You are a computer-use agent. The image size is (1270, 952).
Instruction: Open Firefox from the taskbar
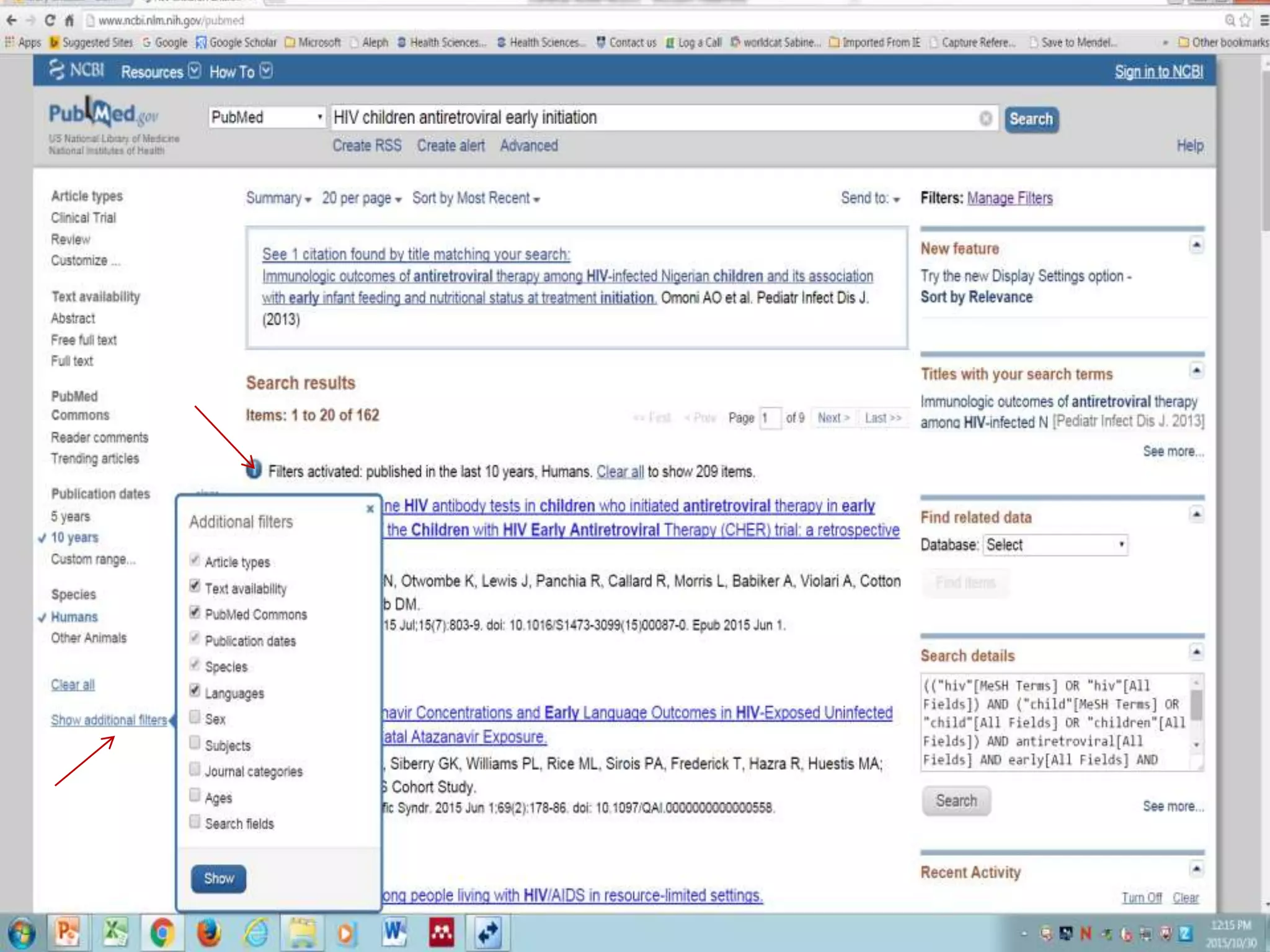coord(208,933)
